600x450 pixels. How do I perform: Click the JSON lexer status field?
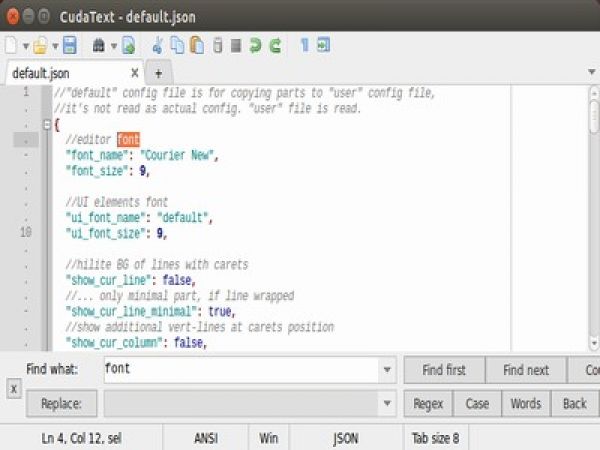pyautogui.click(x=345, y=438)
